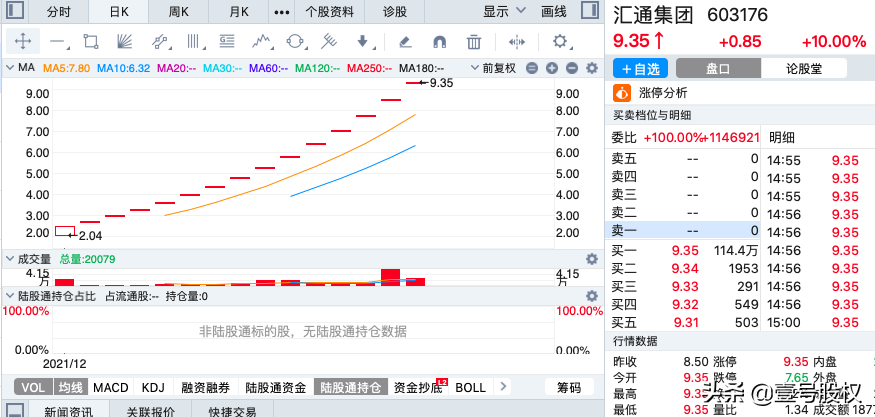Delete drawings with the trash icon

[474, 41]
